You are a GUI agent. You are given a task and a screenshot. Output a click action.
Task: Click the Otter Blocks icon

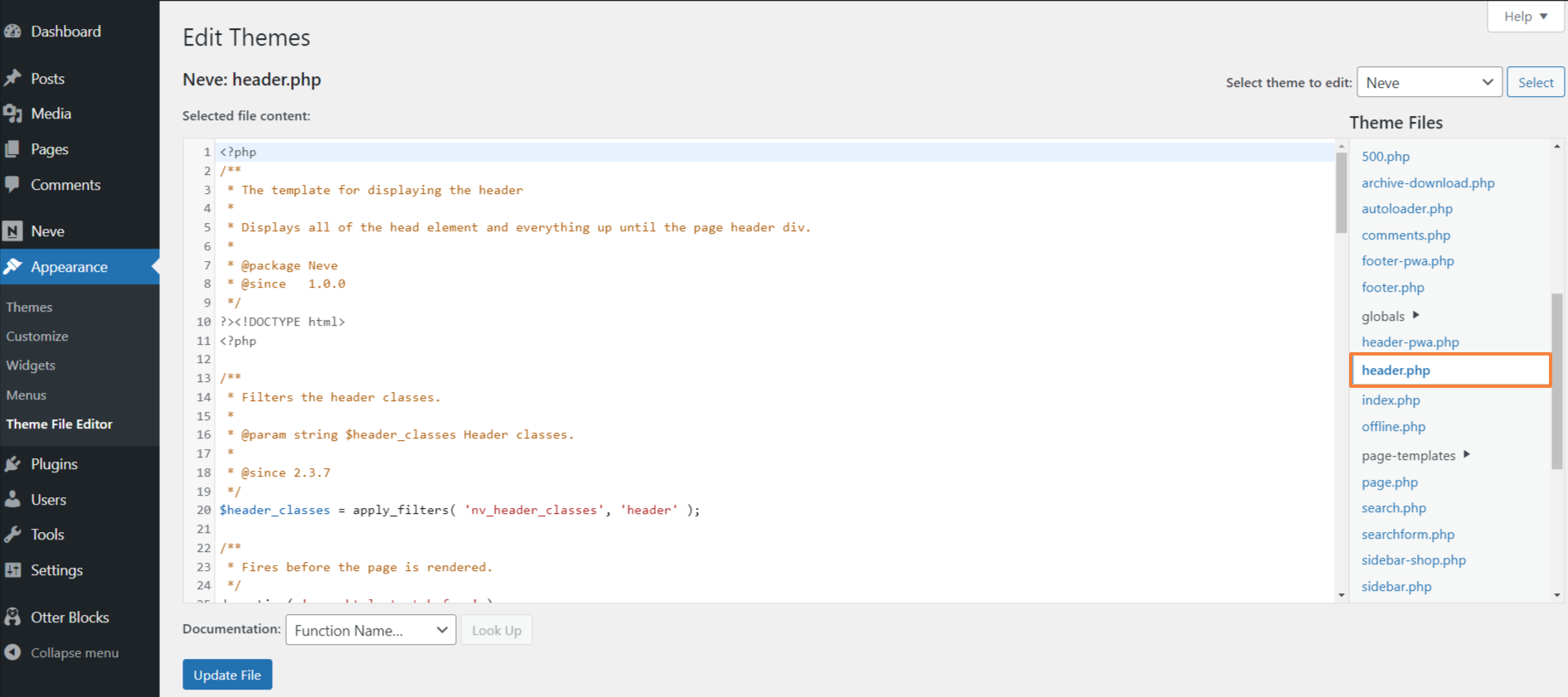(12, 617)
